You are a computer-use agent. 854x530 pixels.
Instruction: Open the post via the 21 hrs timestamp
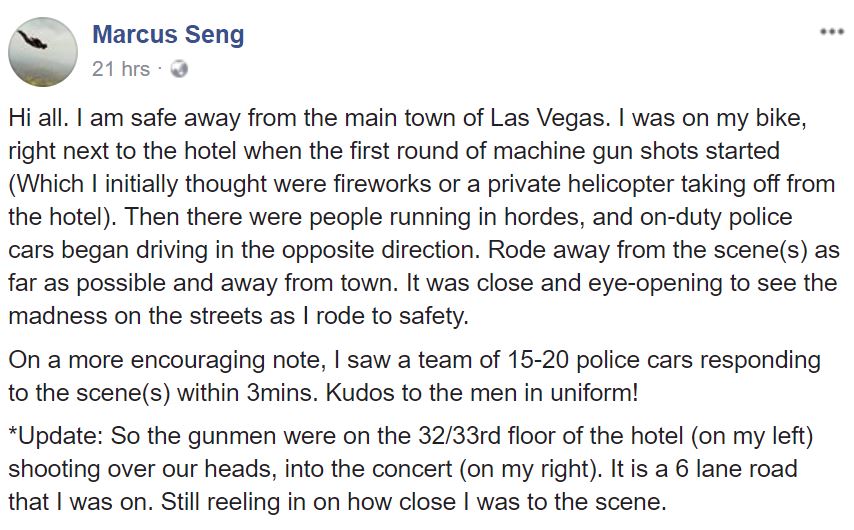pos(120,69)
